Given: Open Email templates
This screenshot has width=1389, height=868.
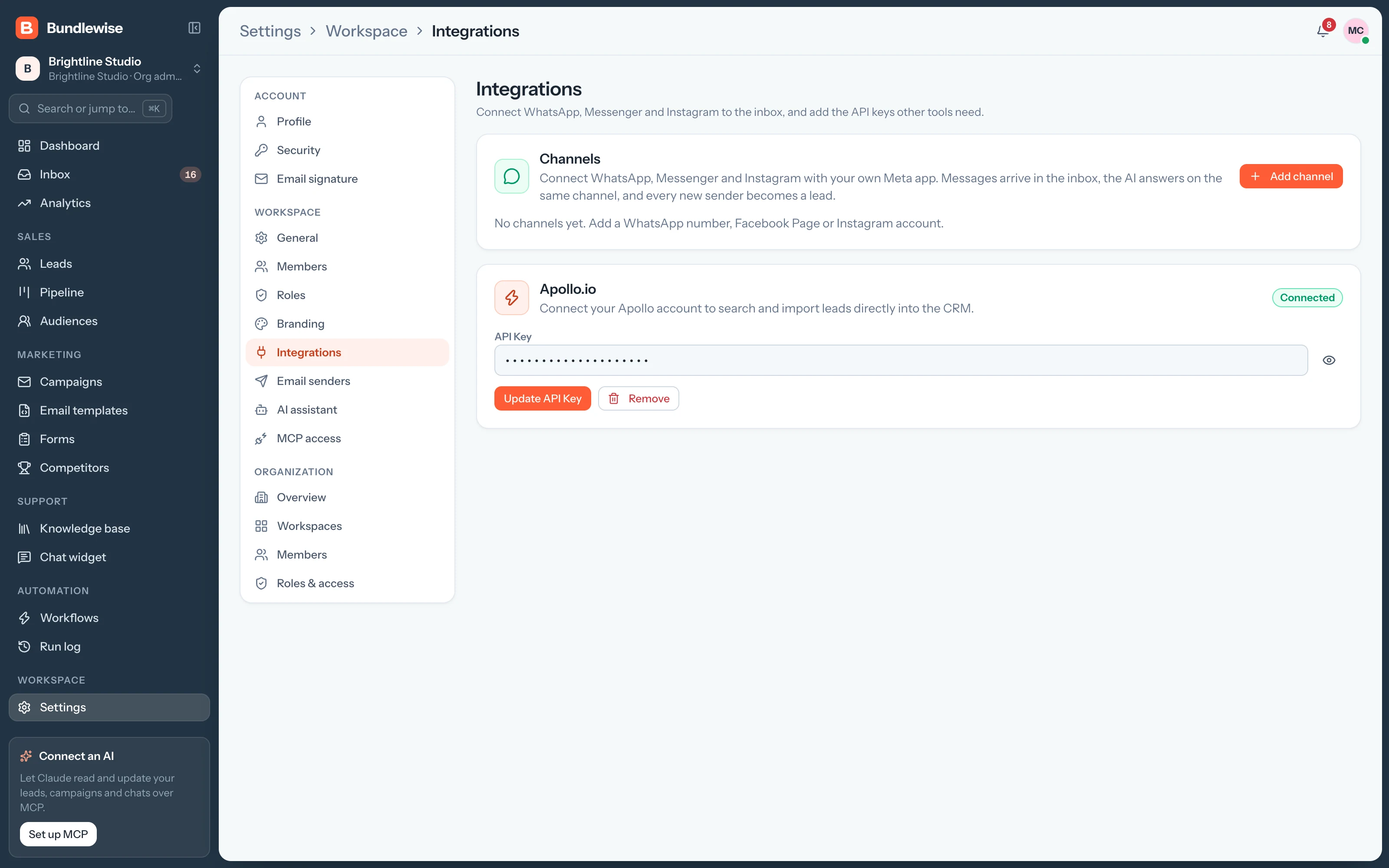Looking at the screenshot, I should pyautogui.click(x=109, y=411).
